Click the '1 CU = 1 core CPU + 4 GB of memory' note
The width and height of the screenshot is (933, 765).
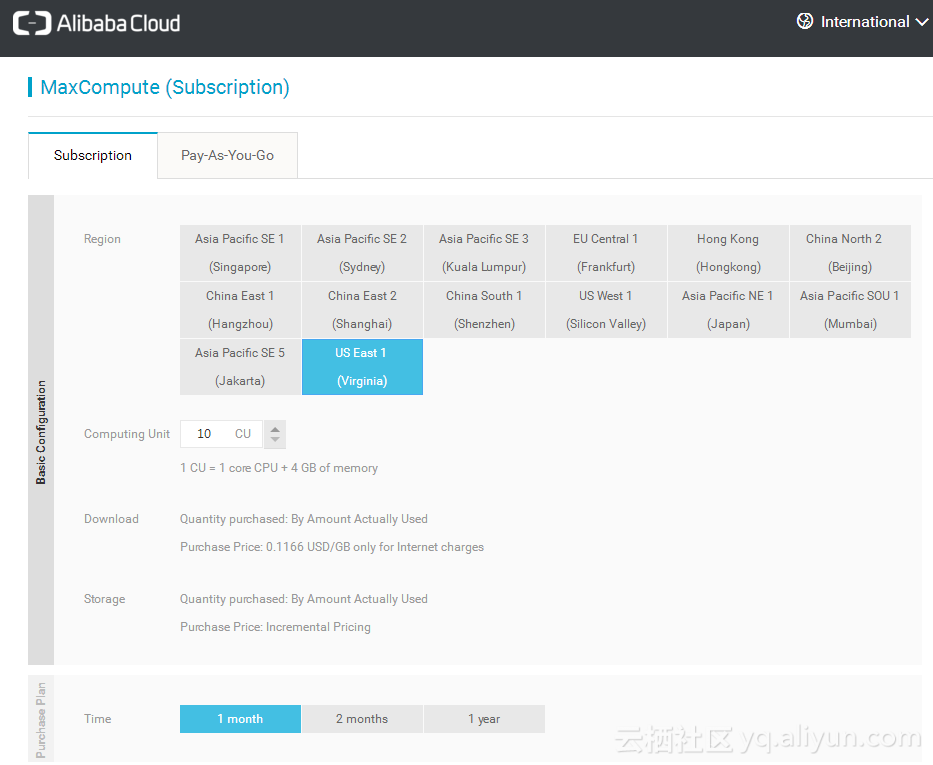(x=279, y=468)
